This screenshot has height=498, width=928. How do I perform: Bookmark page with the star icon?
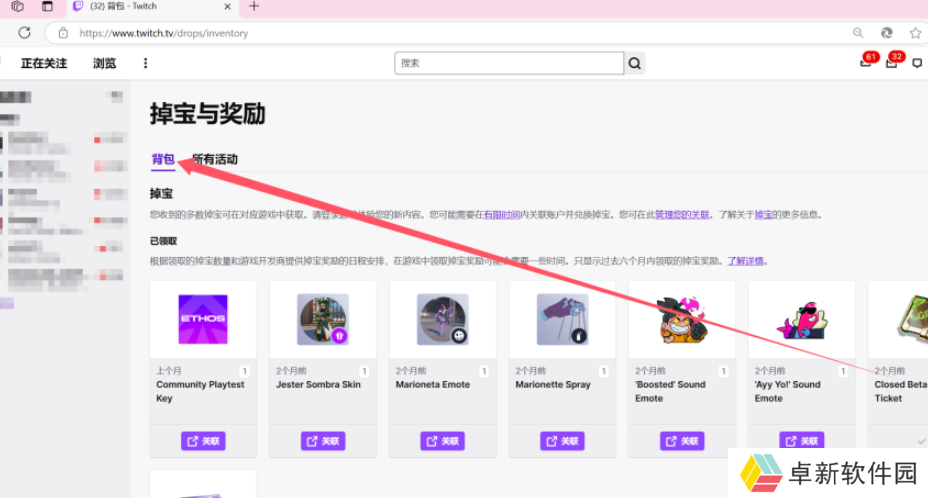tap(915, 33)
